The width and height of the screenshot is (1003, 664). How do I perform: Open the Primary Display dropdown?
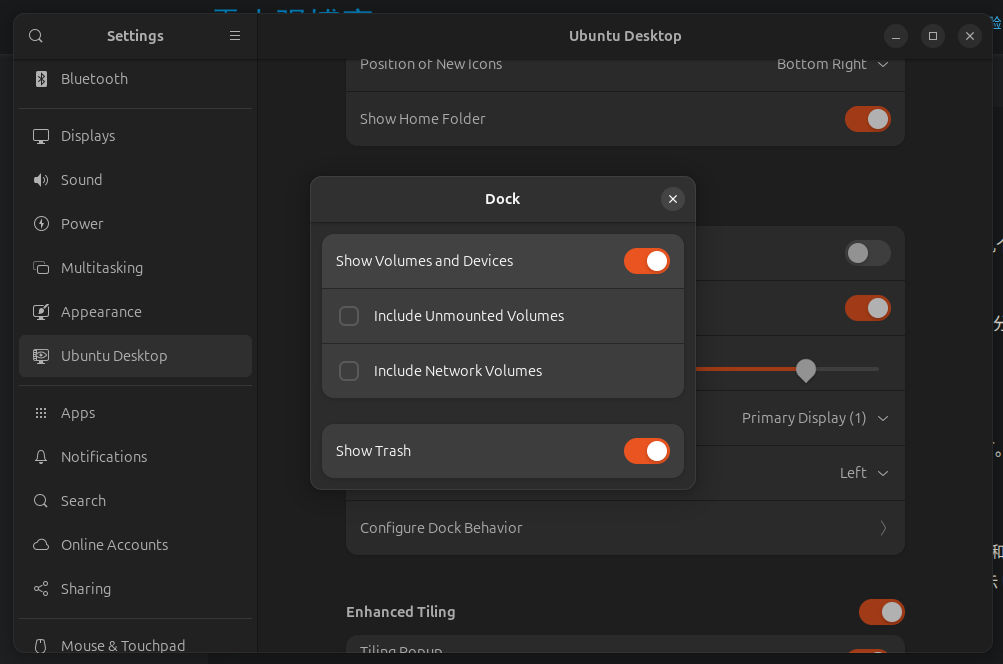pos(814,418)
